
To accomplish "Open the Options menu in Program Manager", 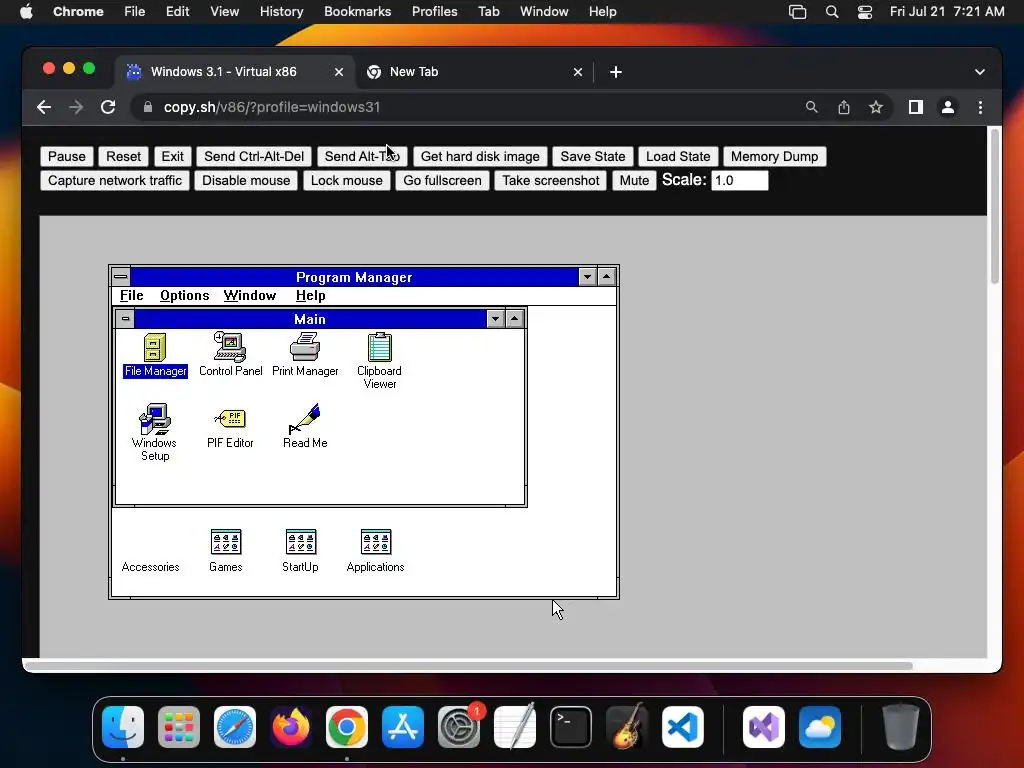I will coord(185,295).
